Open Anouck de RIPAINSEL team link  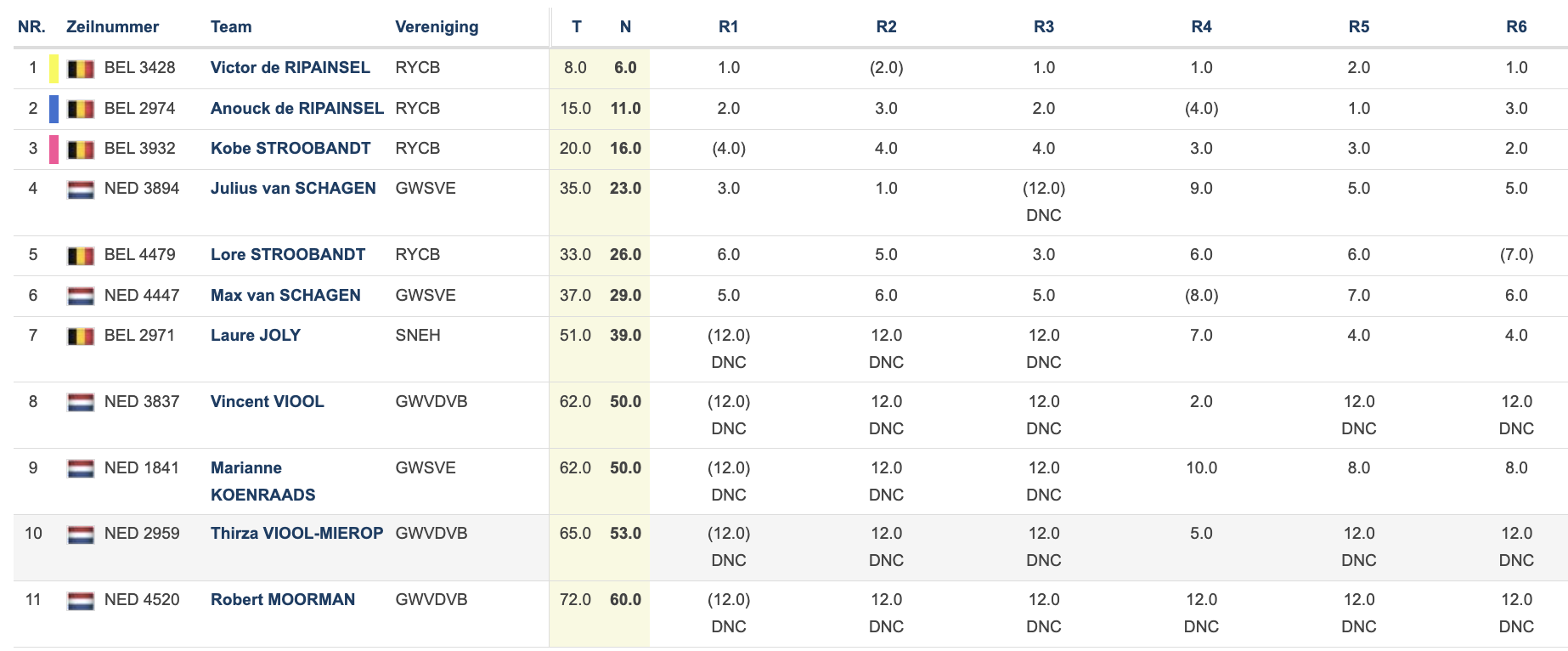click(x=297, y=109)
